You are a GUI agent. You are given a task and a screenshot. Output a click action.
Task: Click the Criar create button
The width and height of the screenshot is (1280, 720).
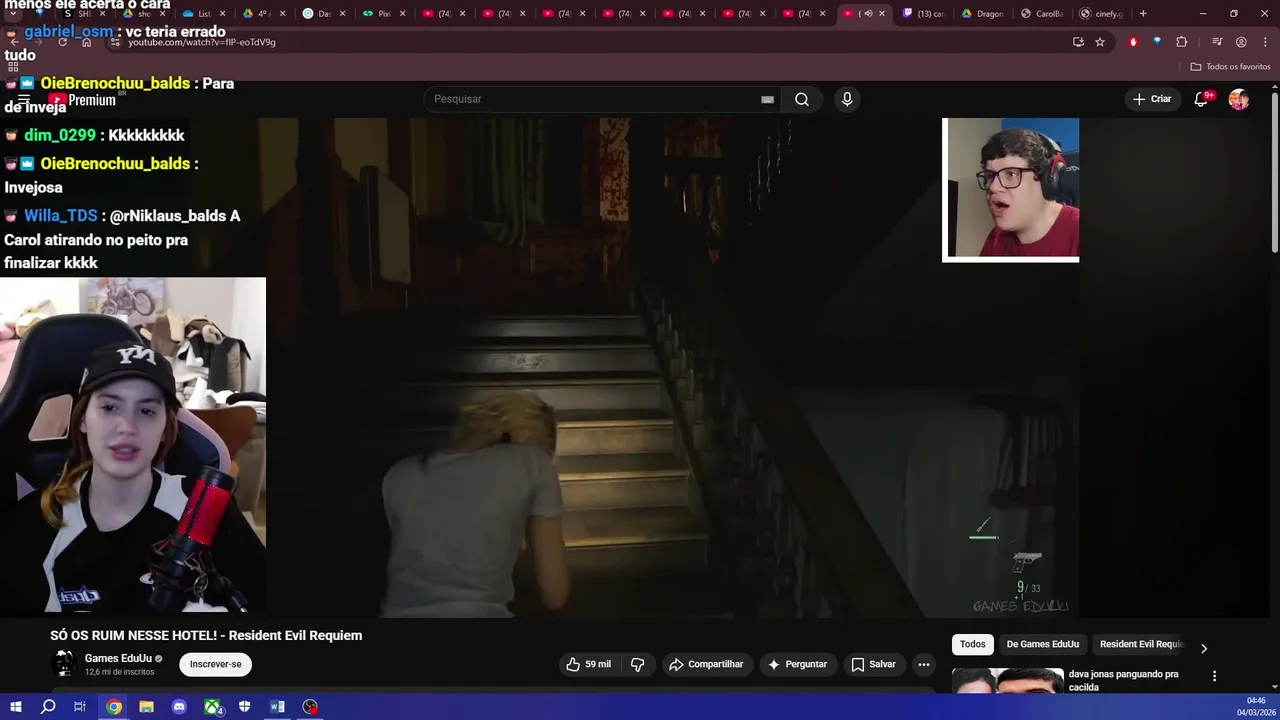pyautogui.click(x=1152, y=99)
